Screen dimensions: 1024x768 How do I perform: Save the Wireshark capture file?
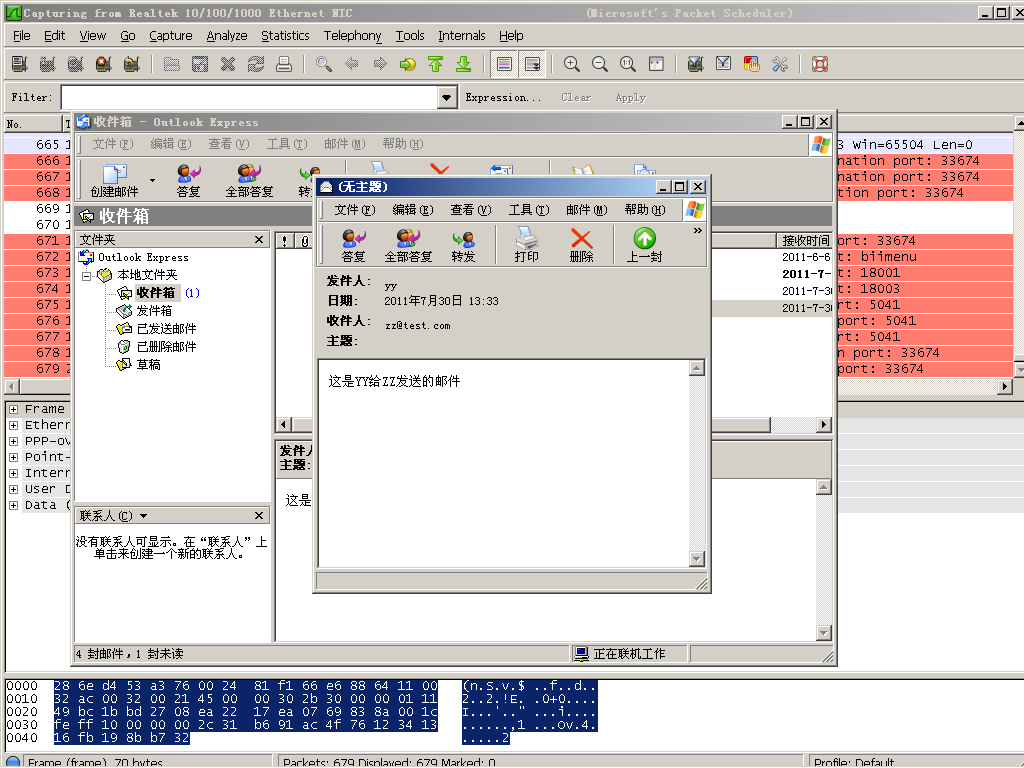point(200,64)
